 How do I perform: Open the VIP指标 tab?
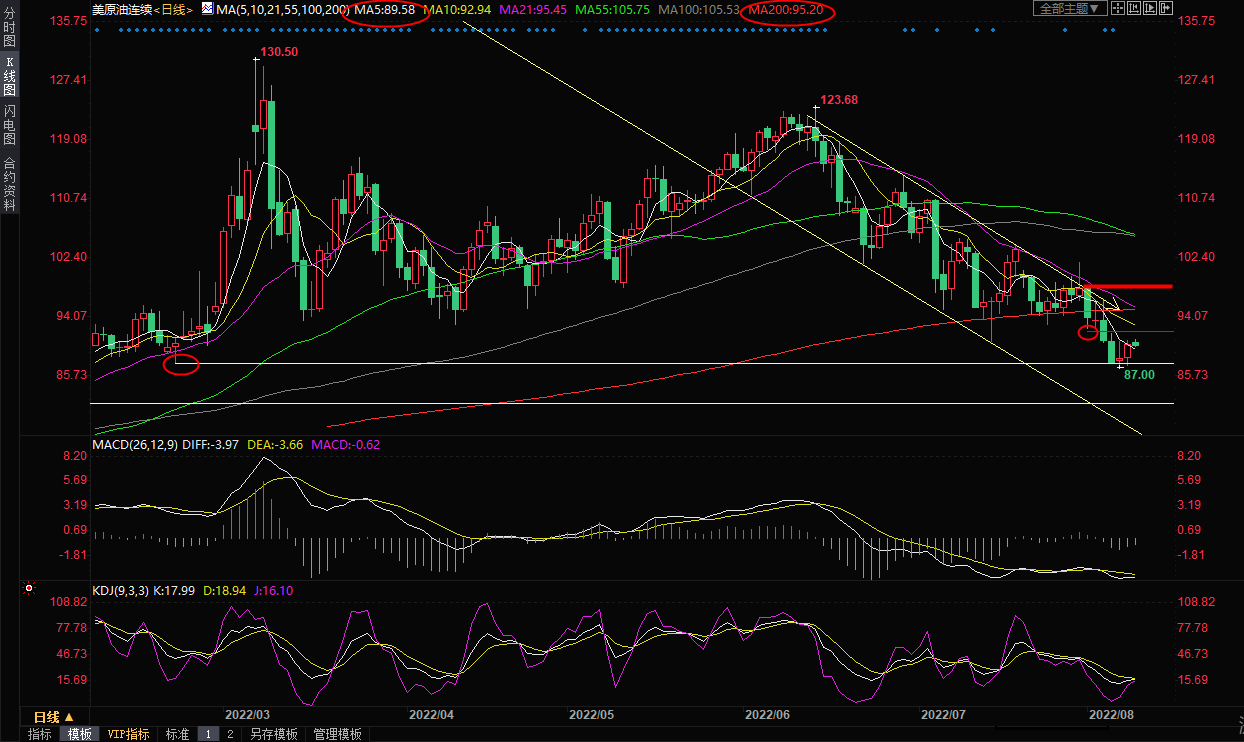click(128, 734)
